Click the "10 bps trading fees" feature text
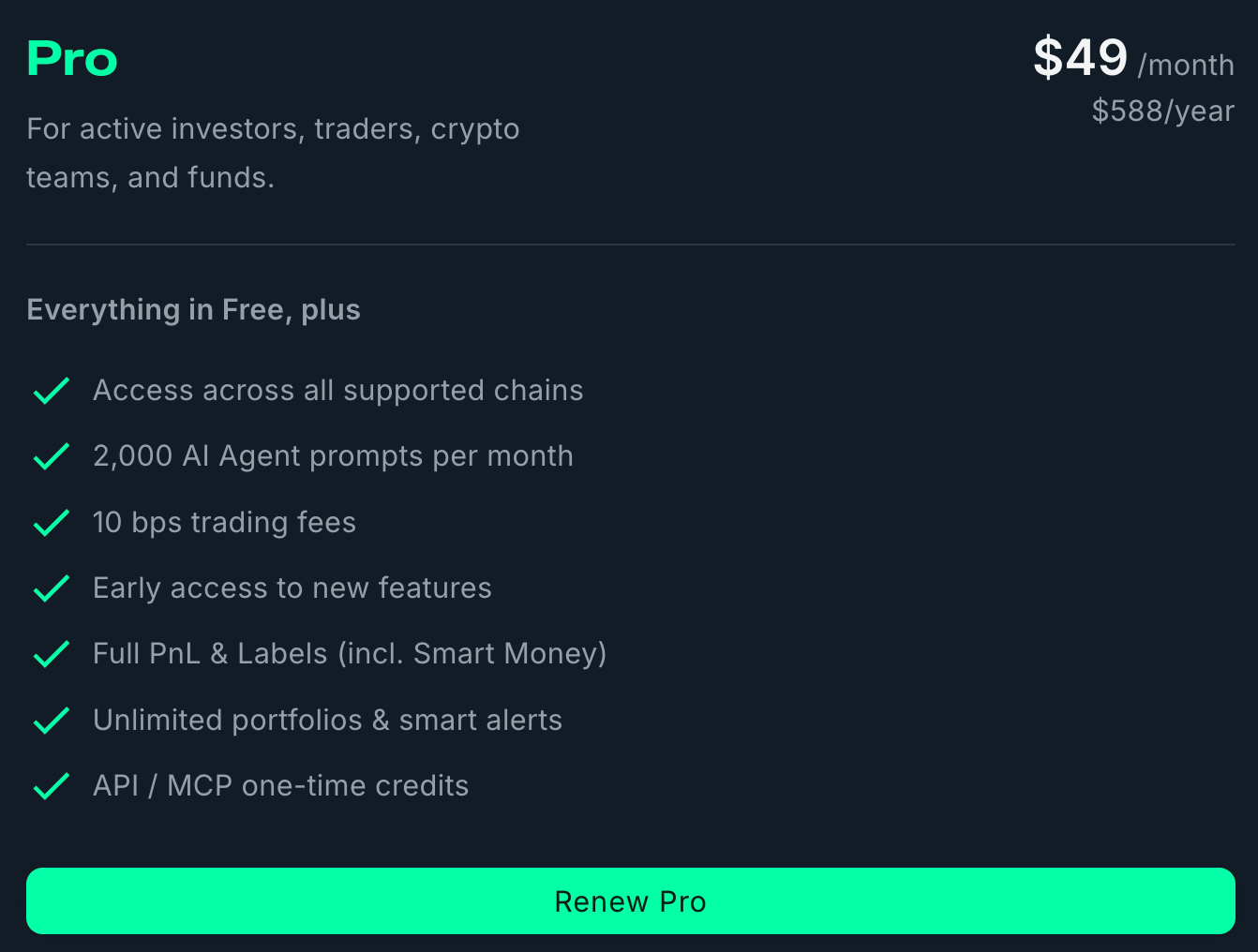1258x952 pixels. (224, 522)
